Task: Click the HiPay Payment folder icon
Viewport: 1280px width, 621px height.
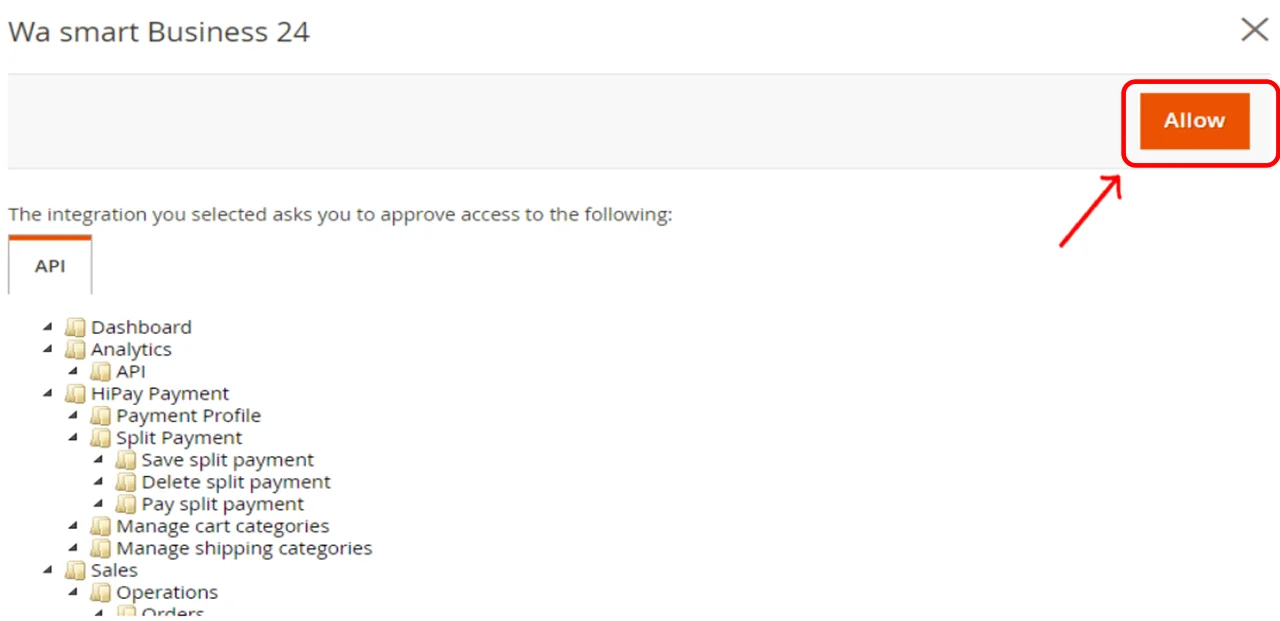Action: tap(75, 394)
